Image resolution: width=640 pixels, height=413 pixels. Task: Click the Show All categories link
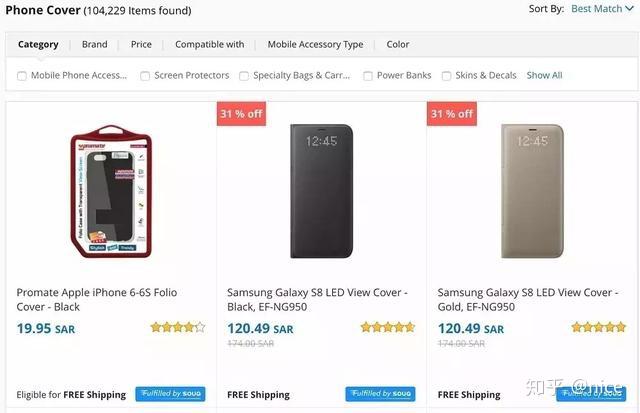coord(544,75)
